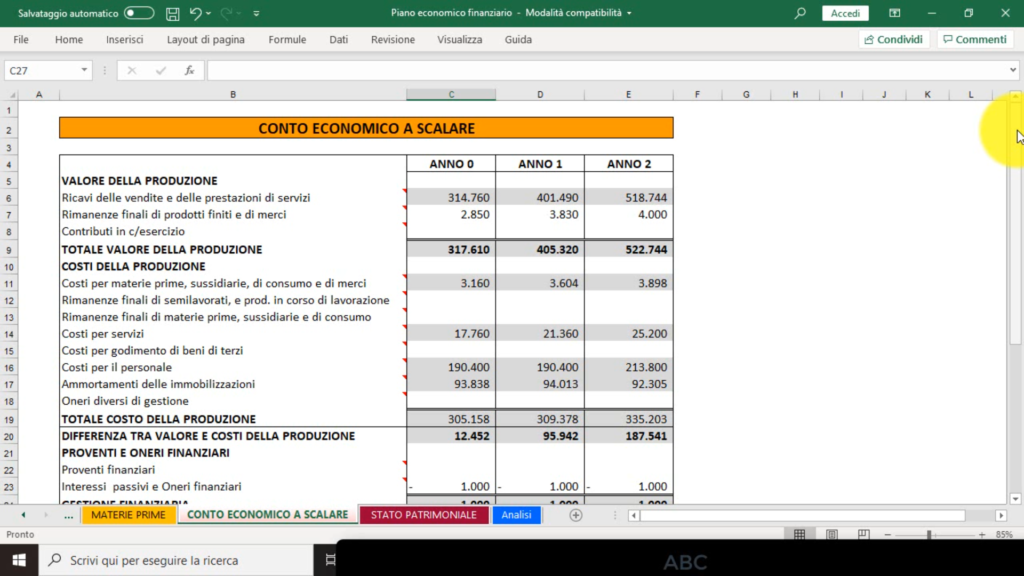Open the Revisione ribbon tab
Viewport: 1024px width, 576px height.
point(392,39)
